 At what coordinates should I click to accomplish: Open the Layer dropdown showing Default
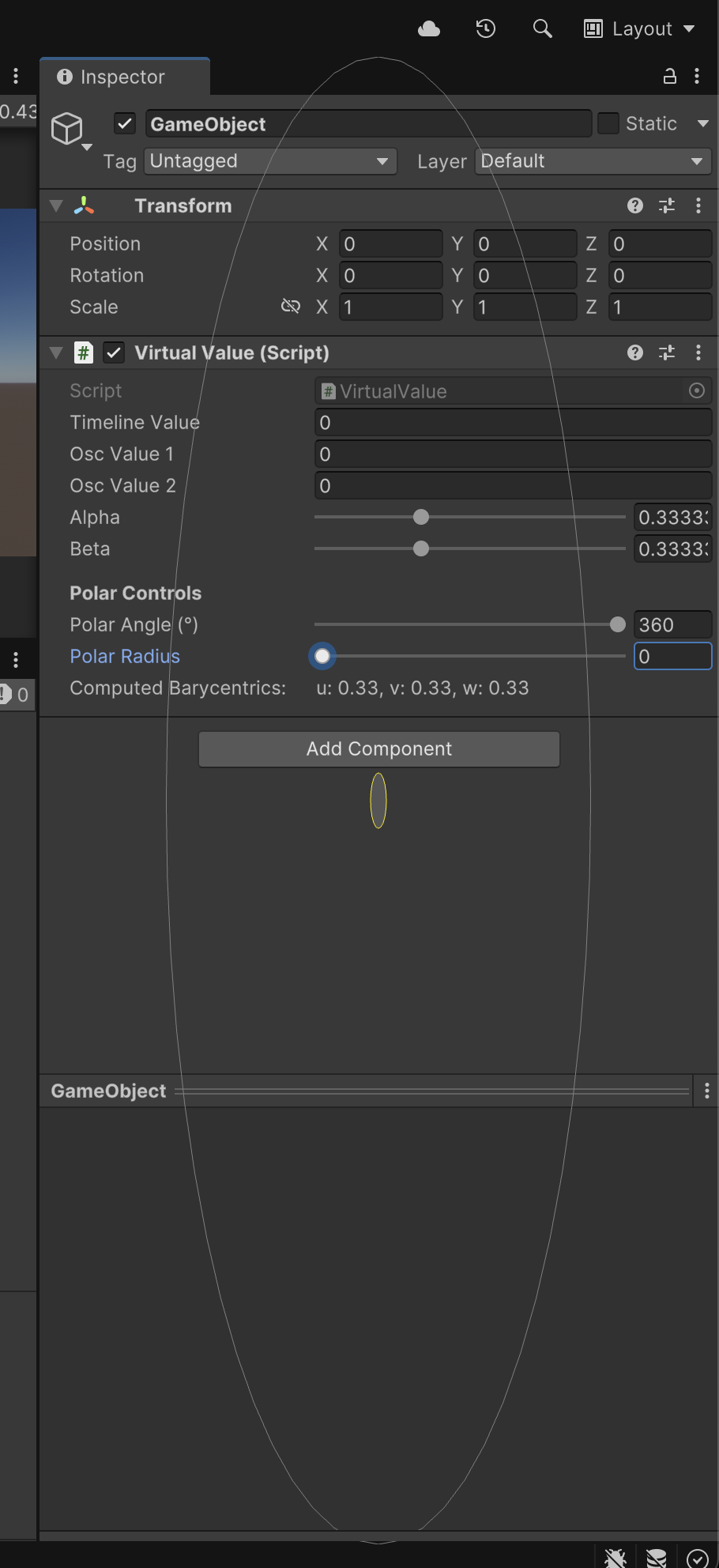593,161
